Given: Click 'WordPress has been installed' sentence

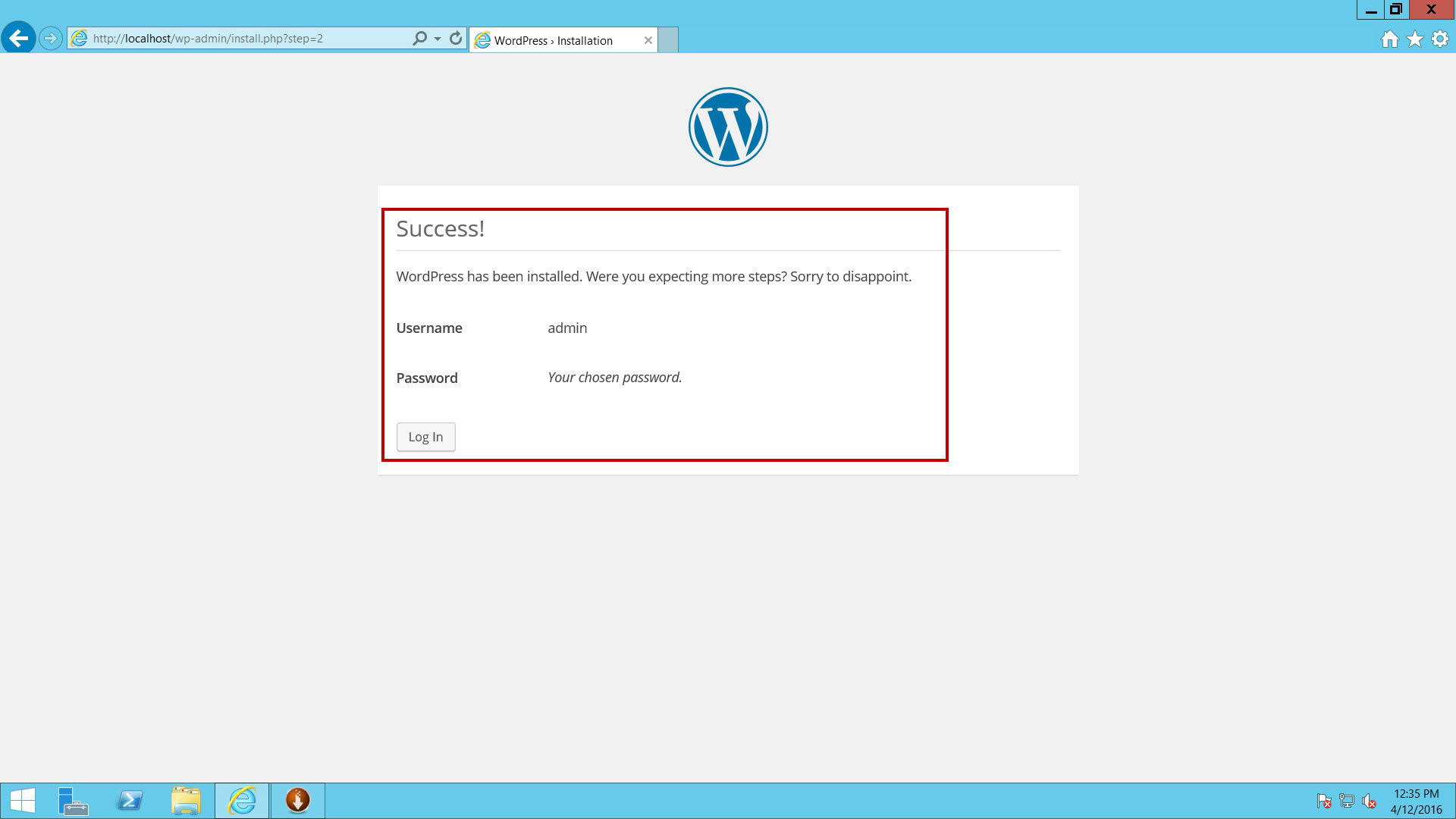Looking at the screenshot, I should point(654,277).
